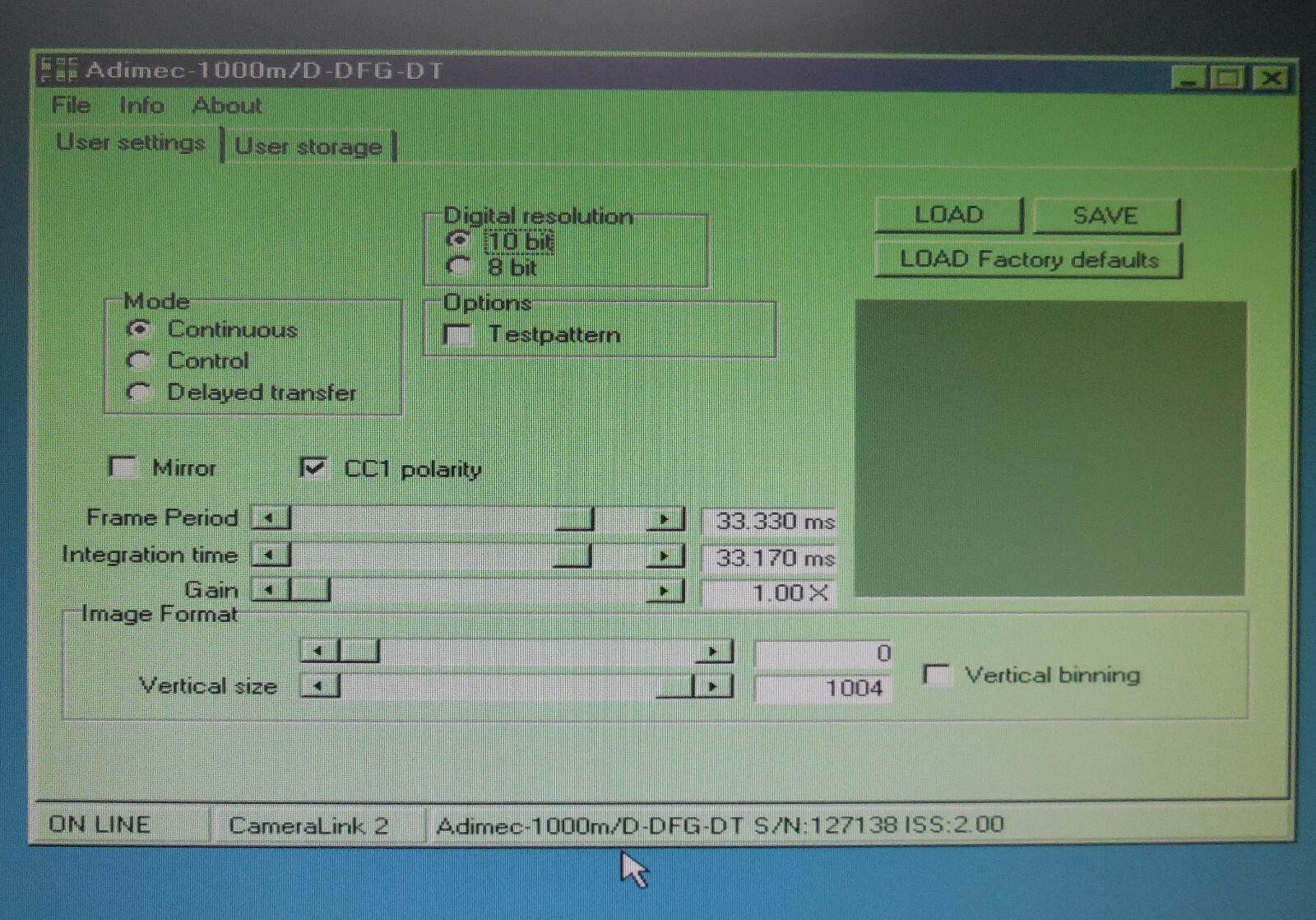Screen dimensions: 1316x920
Task: Click right arrow of Image Format slider valued 0
Action: (713, 653)
